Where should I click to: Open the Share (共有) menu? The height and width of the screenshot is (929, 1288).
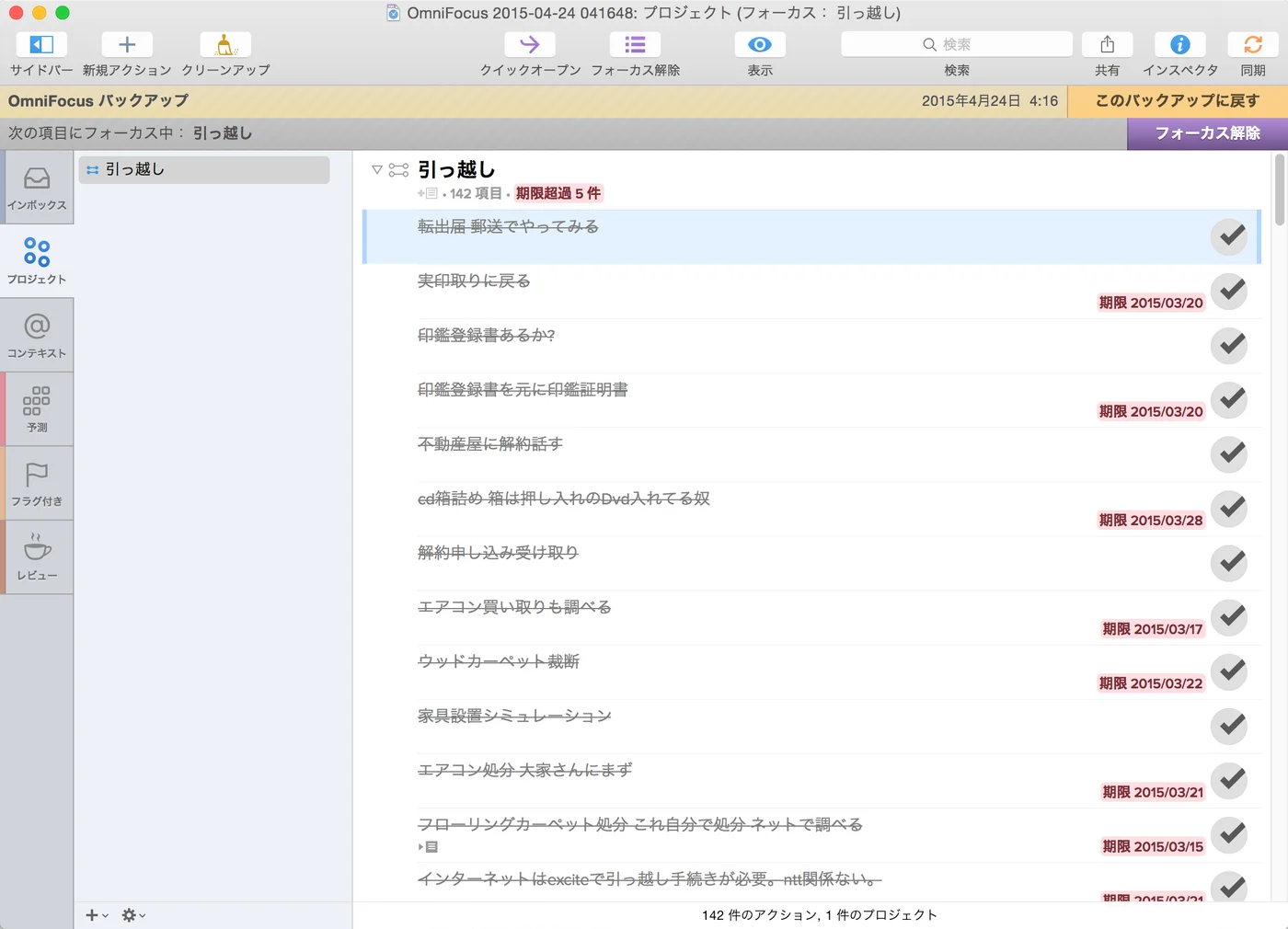[1108, 45]
